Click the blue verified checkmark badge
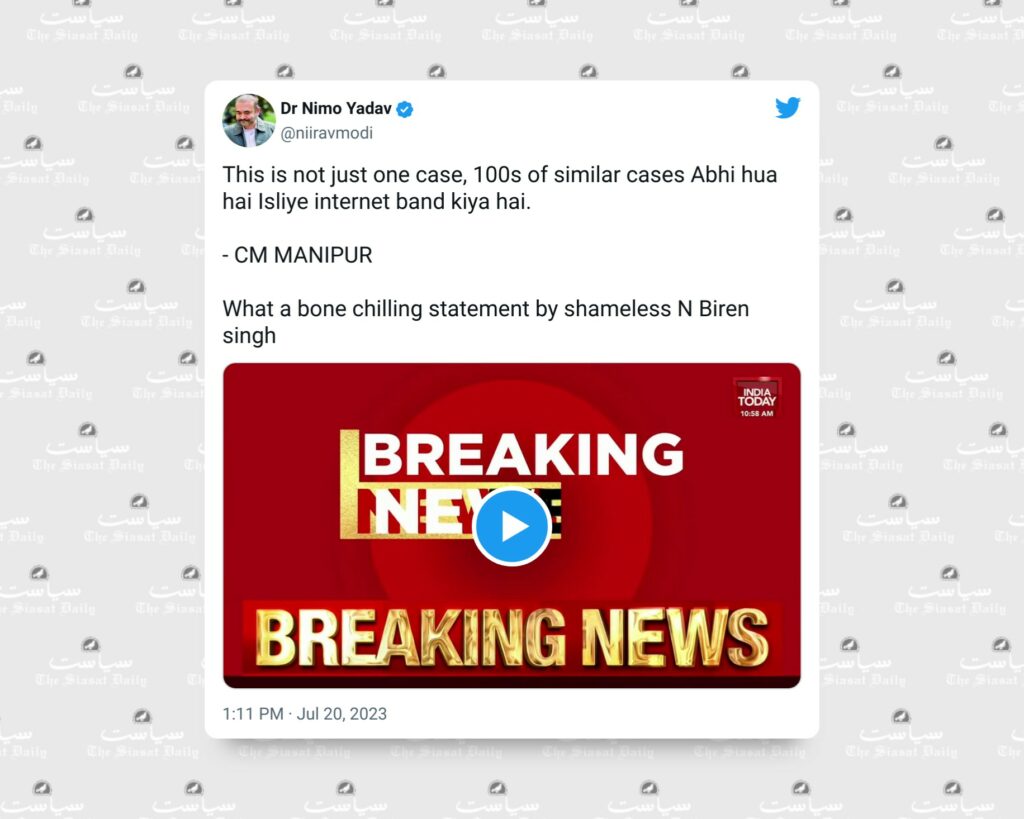 (x=405, y=109)
